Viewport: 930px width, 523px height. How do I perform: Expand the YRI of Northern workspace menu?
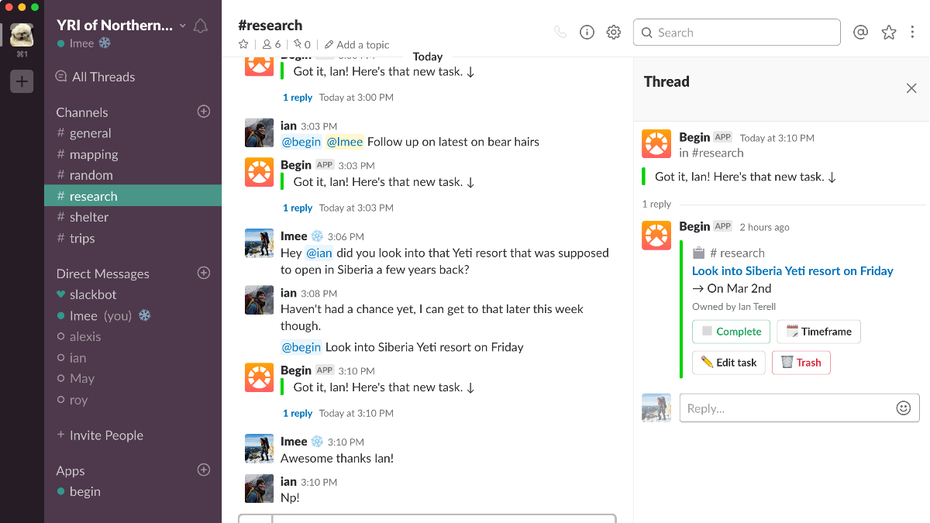pyautogui.click(x=121, y=25)
